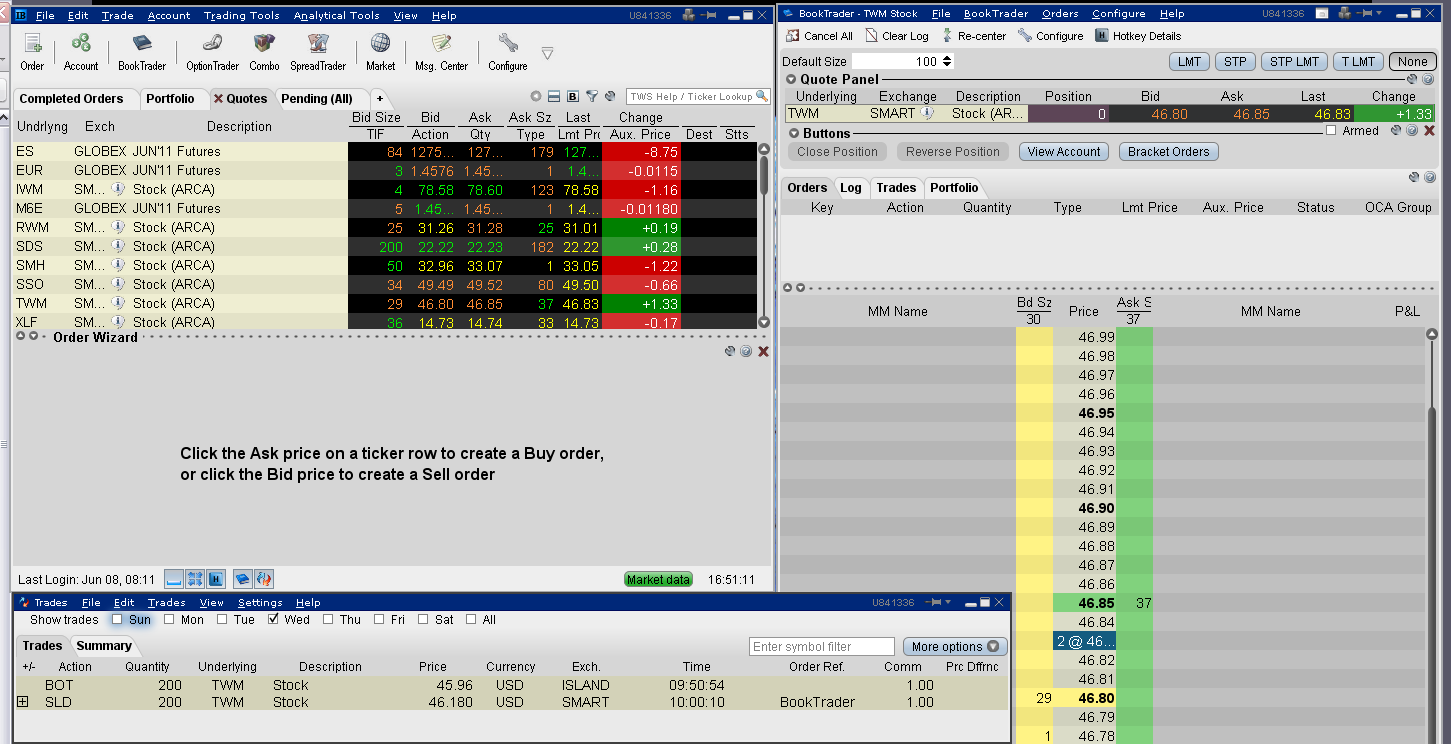Click the Bracket Orders button
Screen dimensions: 1451x744
[1169, 152]
